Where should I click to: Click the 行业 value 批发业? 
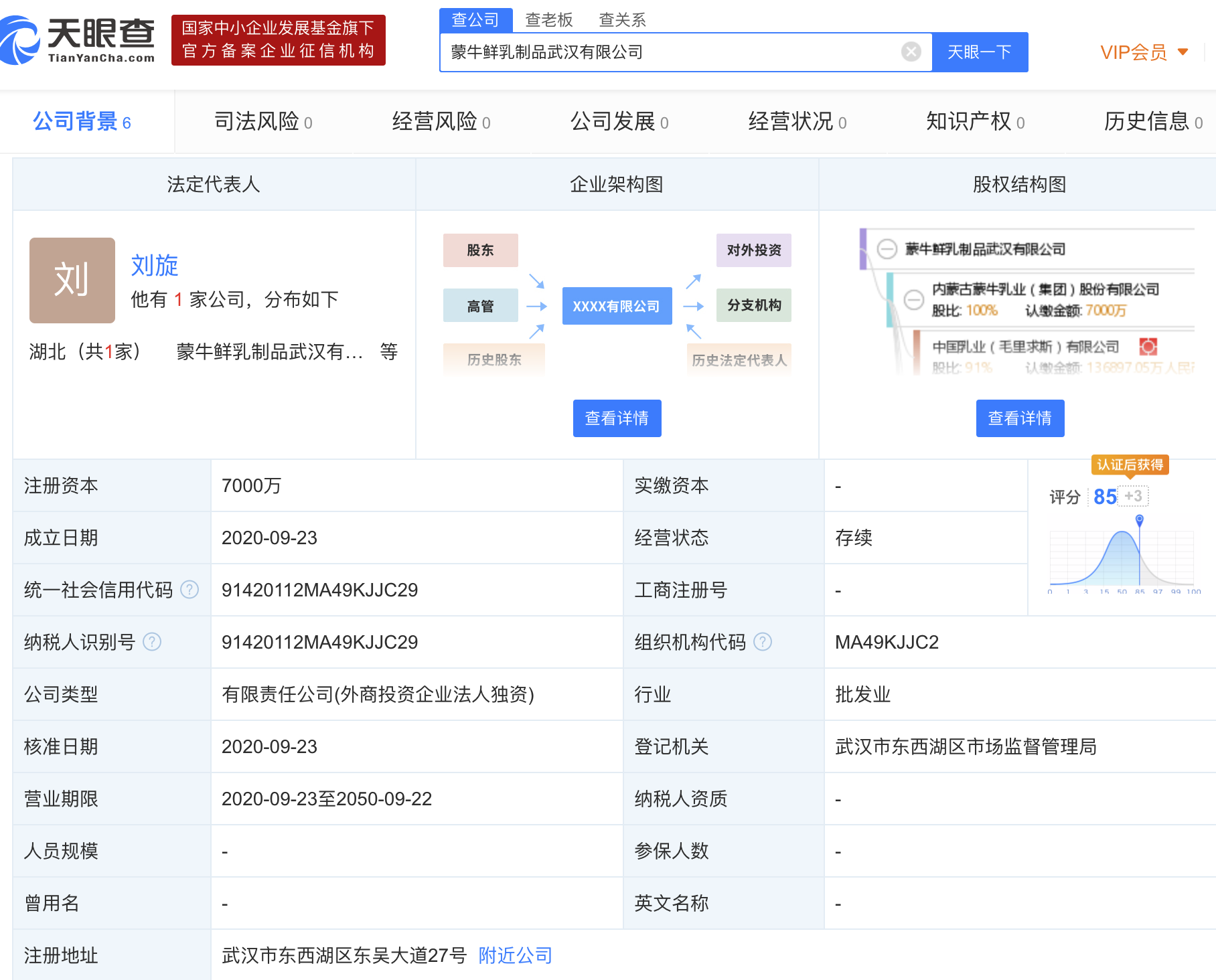tap(862, 694)
